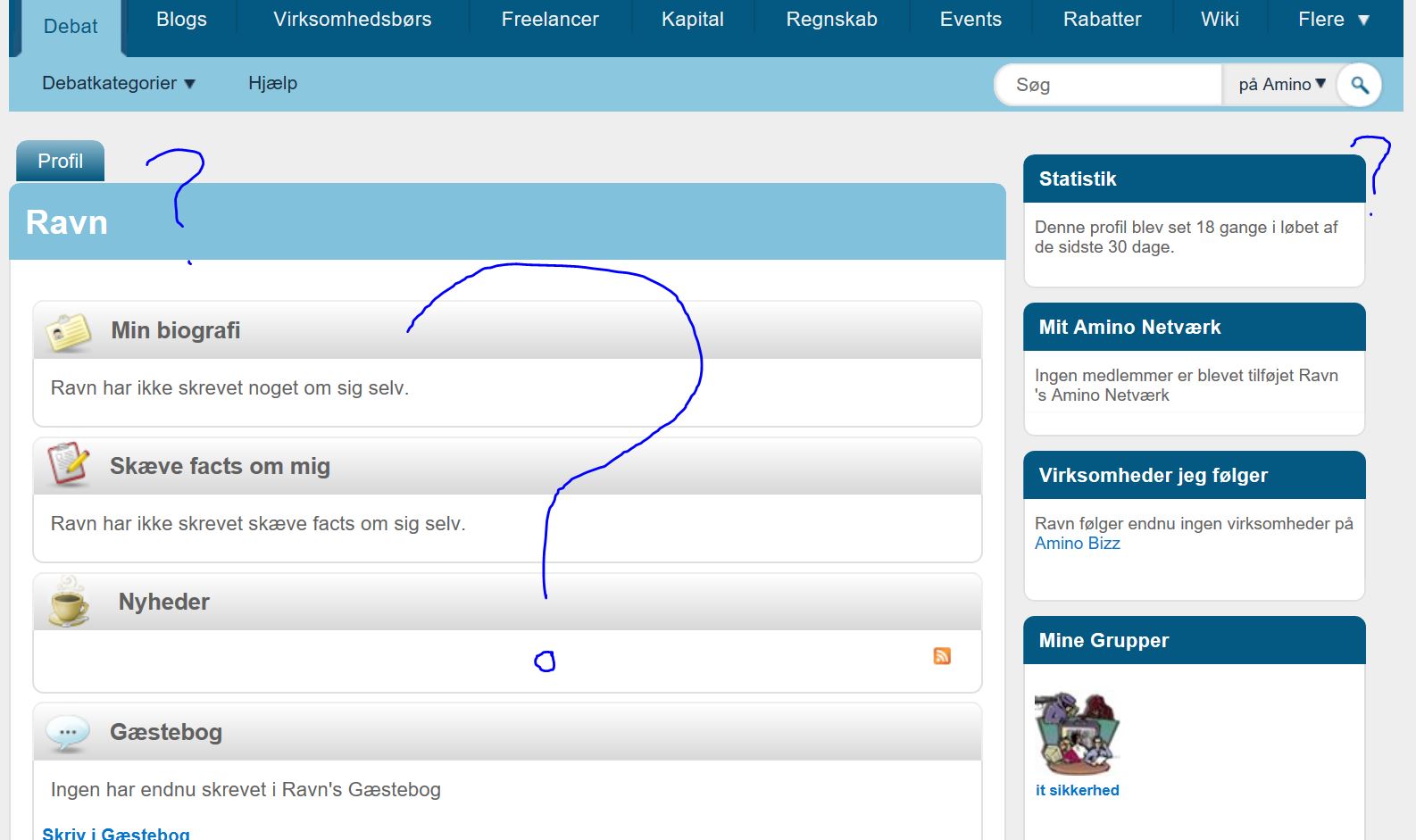Click the Skæve facts clipboard pencil icon
This screenshot has width=1416, height=840.
(x=69, y=464)
